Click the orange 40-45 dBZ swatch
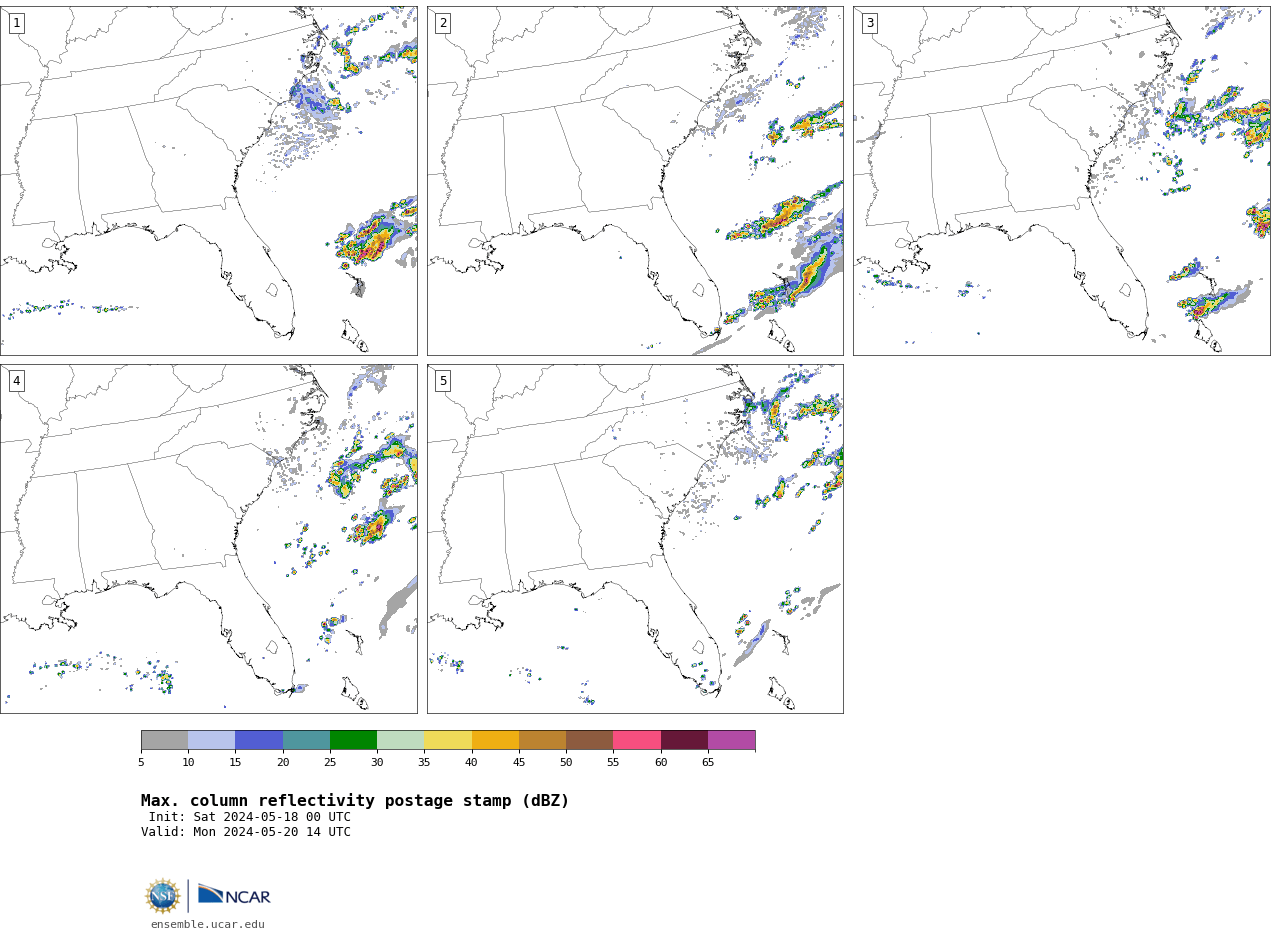This screenshot has width=1280, height=936. click(495, 740)
